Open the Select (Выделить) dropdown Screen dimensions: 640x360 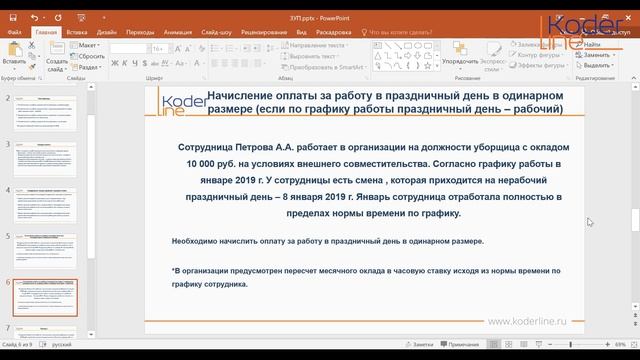[596, 65]
